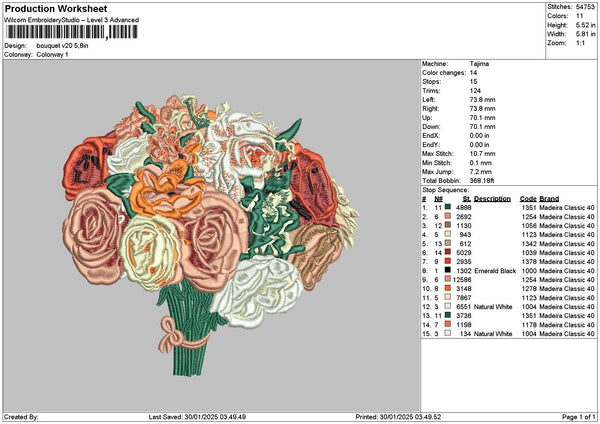Click the tan swatch in stop 3
Viewport: 600px width, 424px height.
[447, 225]
